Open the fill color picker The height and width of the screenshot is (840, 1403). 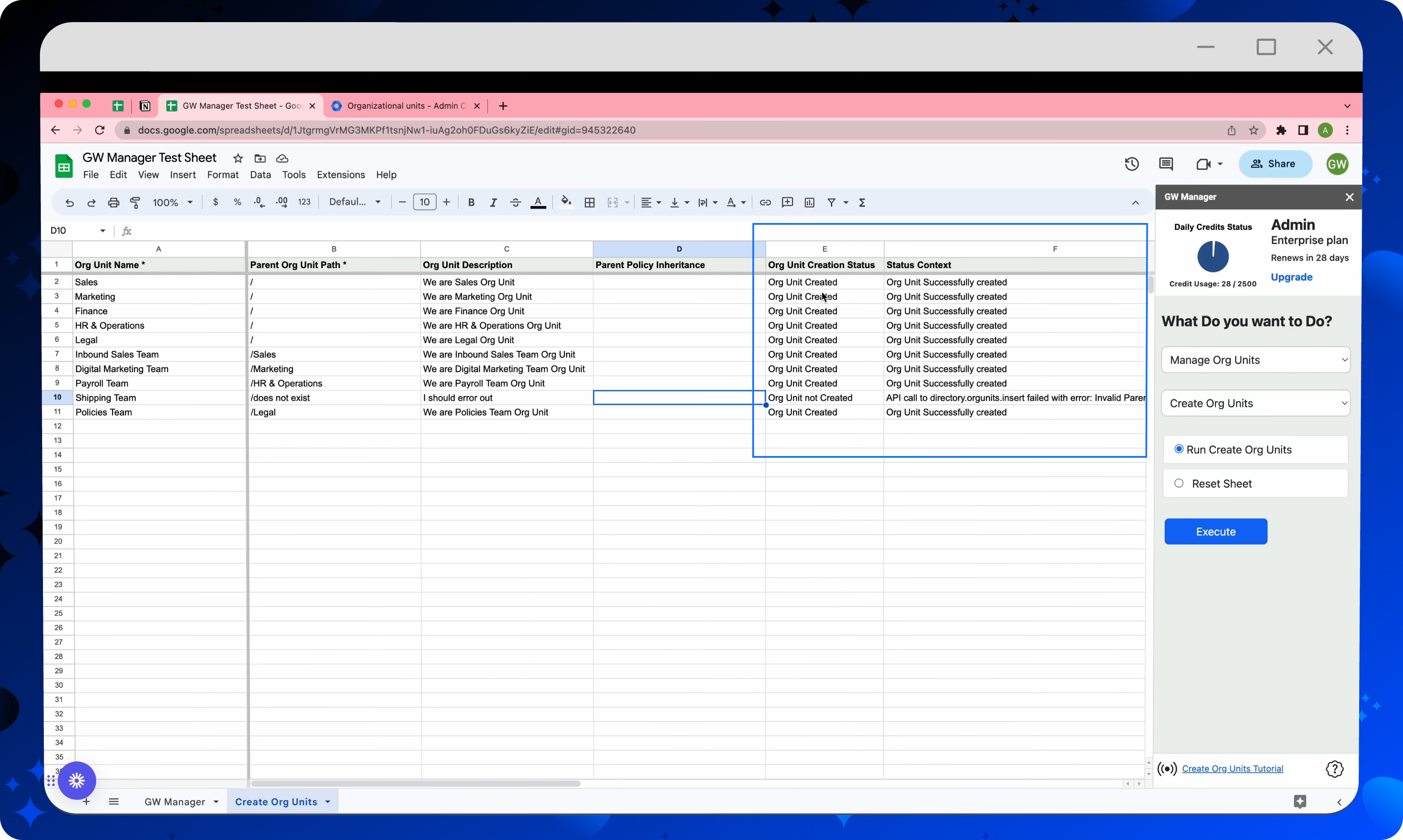(566, 201)
